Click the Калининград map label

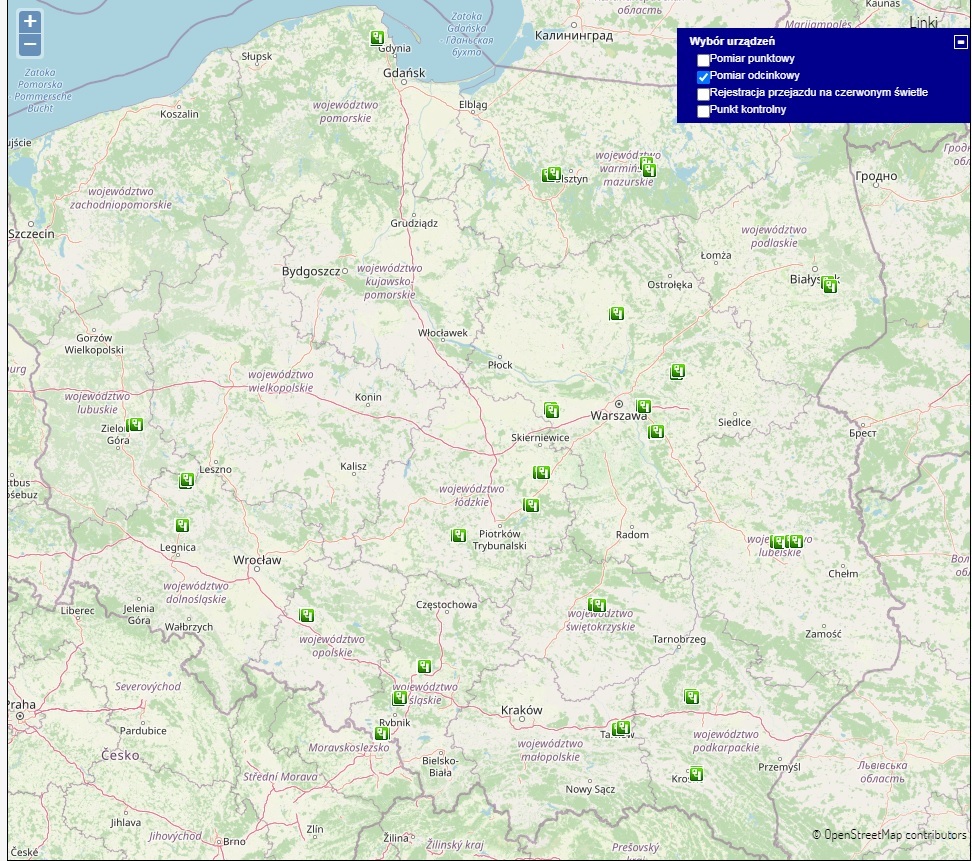point(573,36)
